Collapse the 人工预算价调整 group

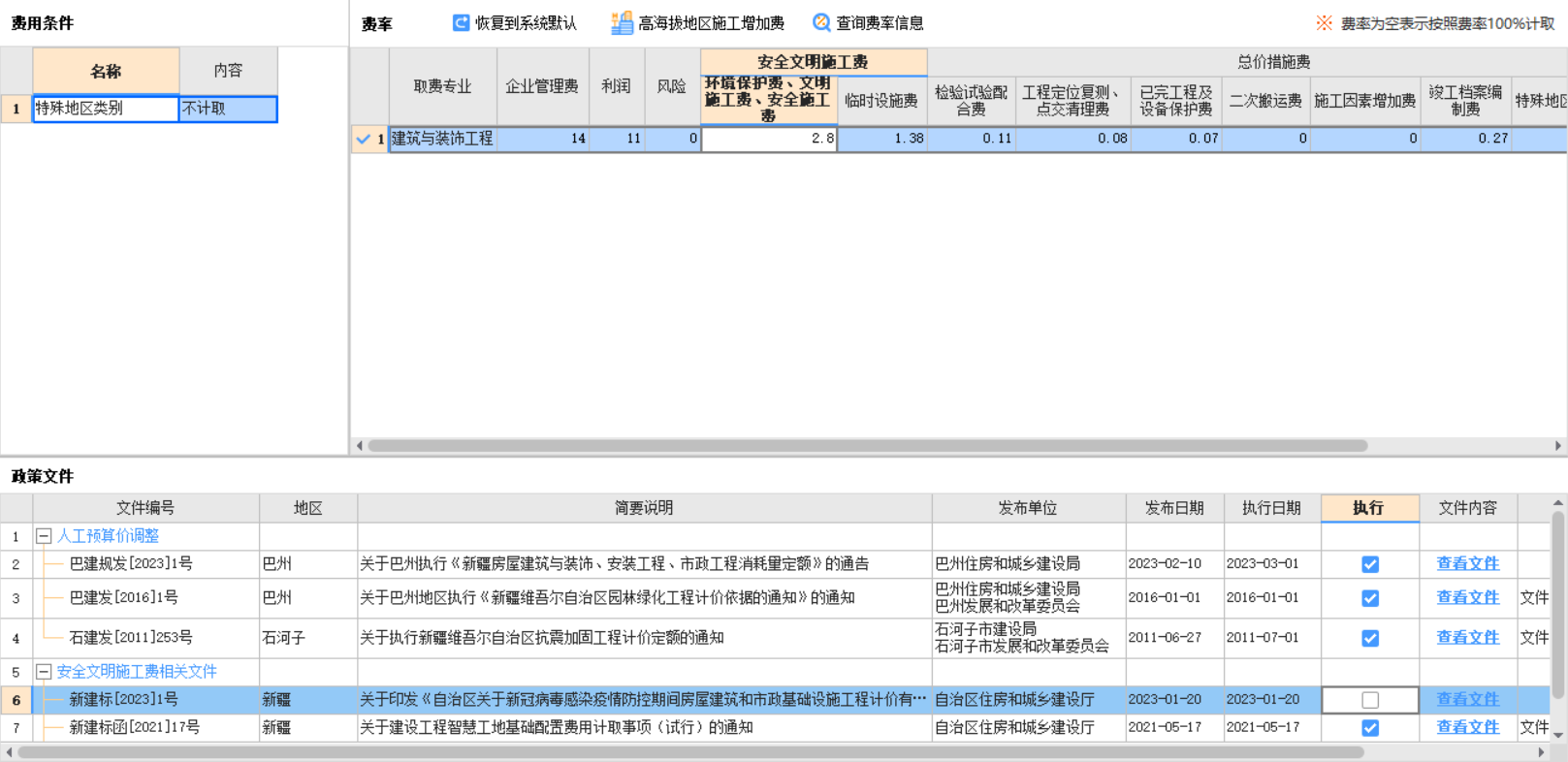click(x=44, y=536)
